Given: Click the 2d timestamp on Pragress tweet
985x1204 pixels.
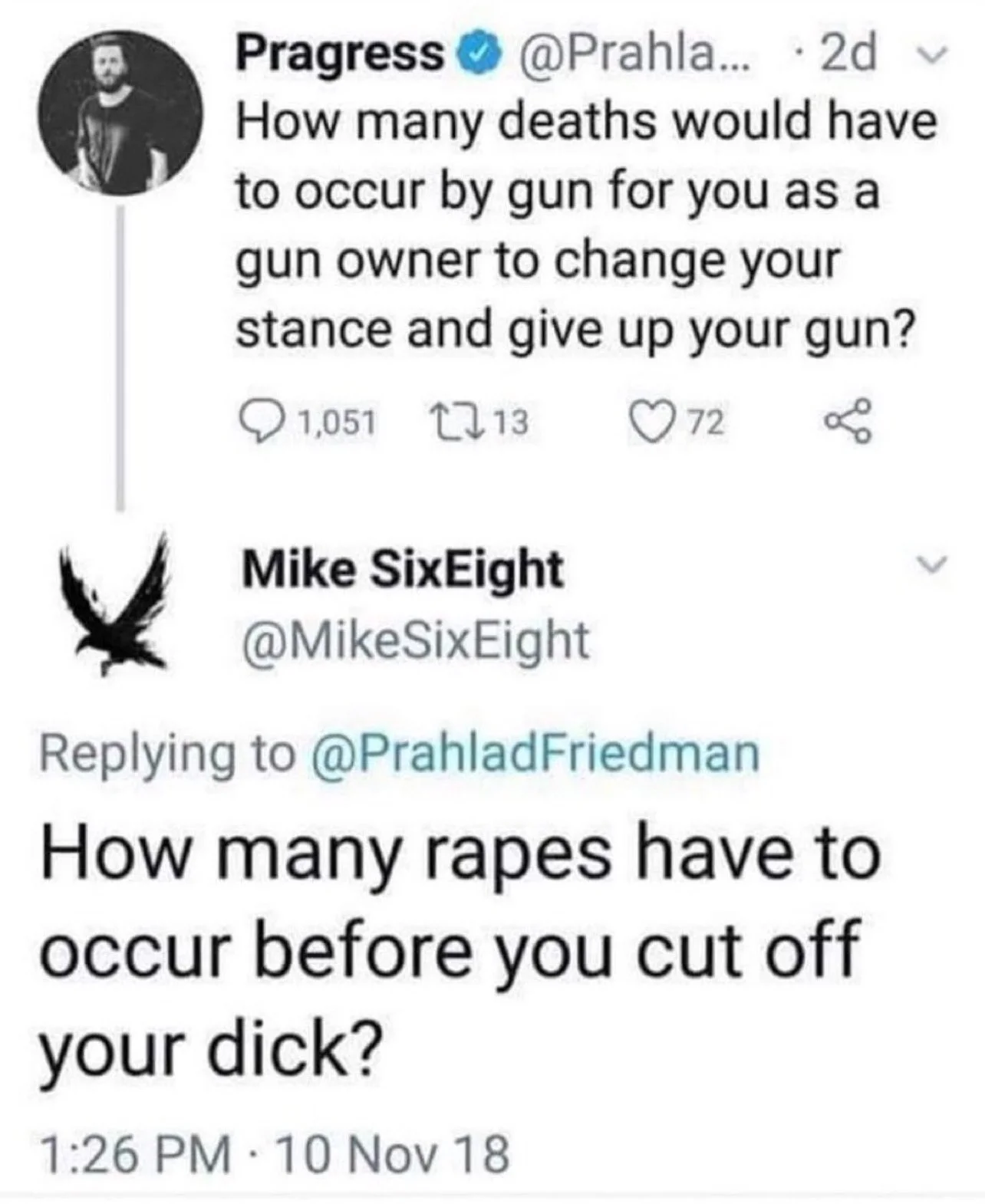Looking at the screenshot, I should [848, 54].
